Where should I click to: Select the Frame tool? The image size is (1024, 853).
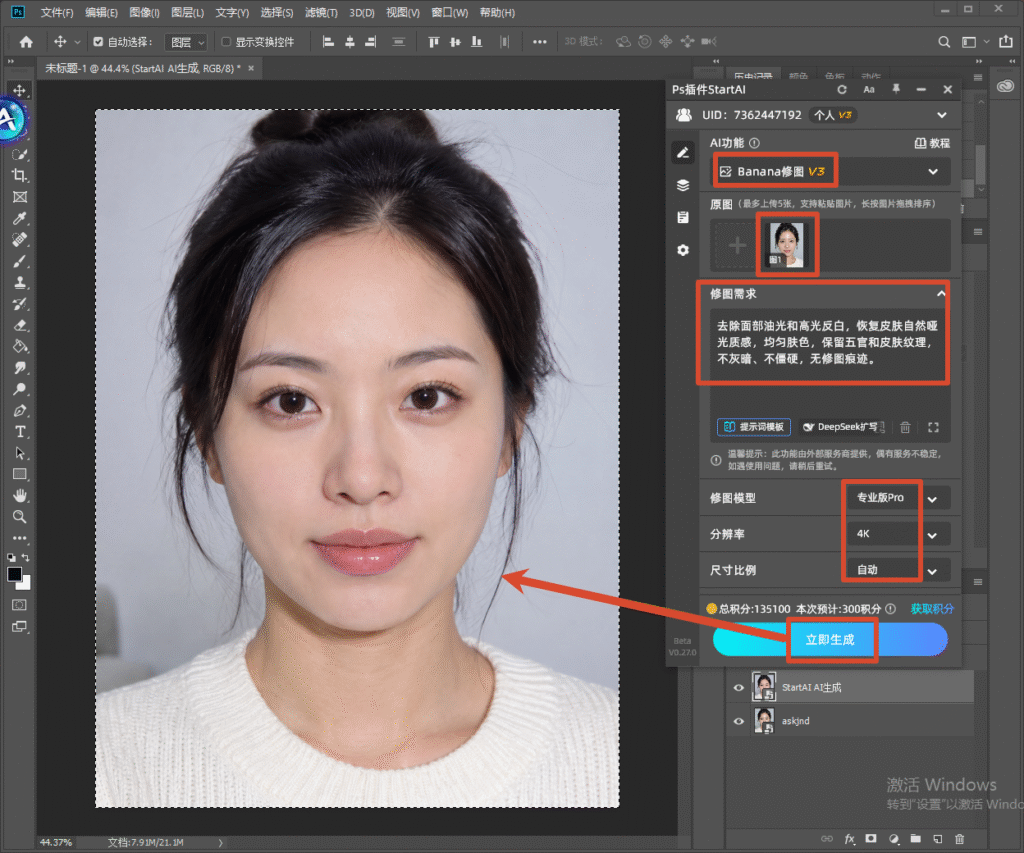[x=20, y=197]
